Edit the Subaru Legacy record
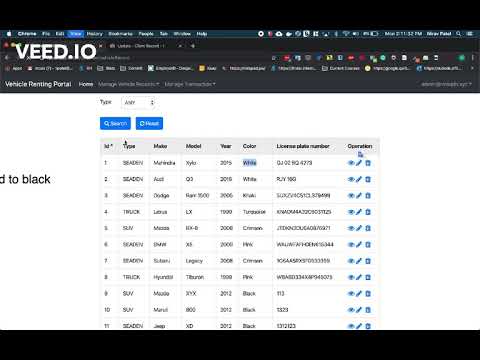The height and width of the screenshot is (360, 480). coord(359,261)
